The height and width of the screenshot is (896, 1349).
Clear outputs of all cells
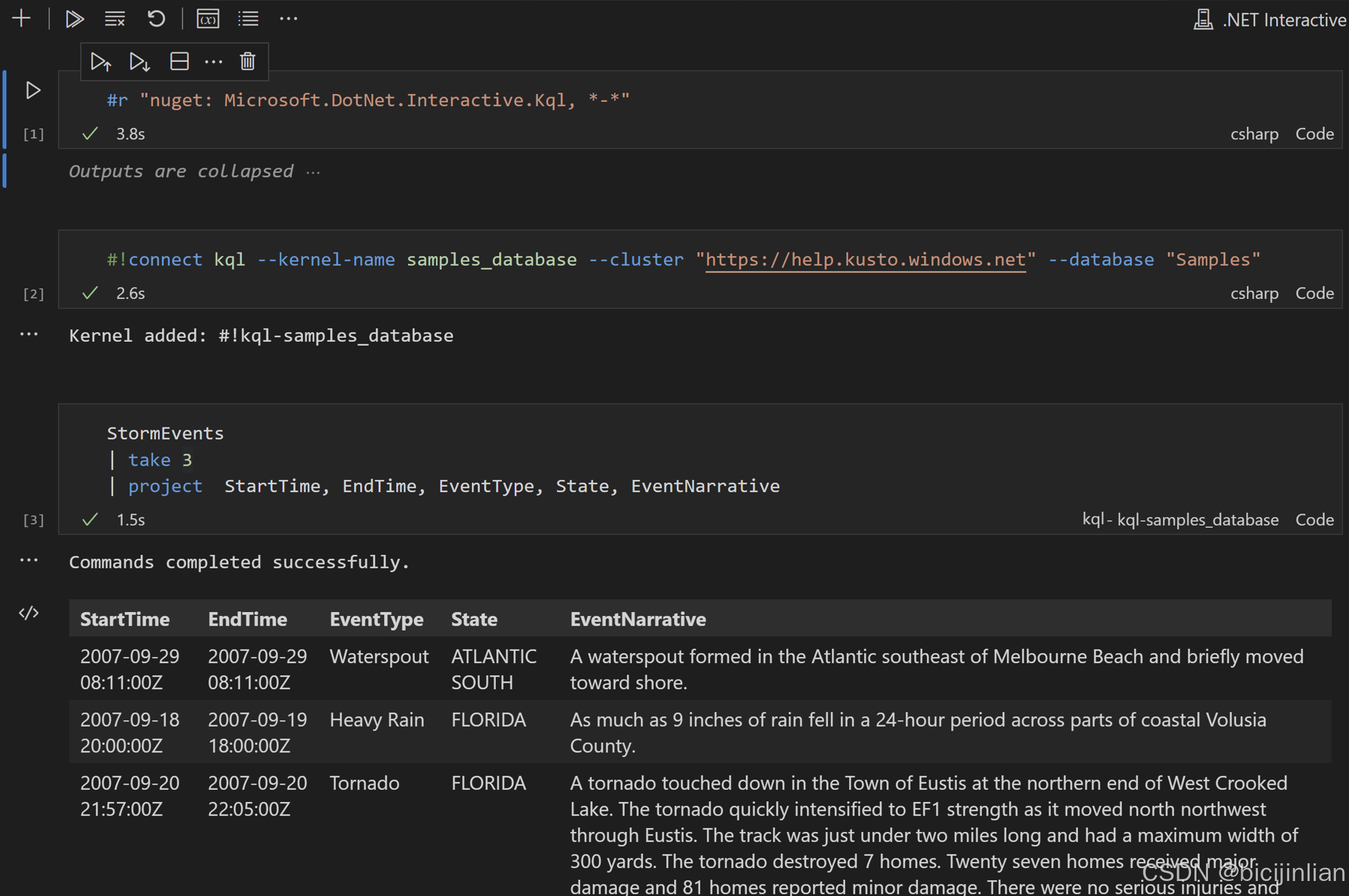(x=114, y=18)
